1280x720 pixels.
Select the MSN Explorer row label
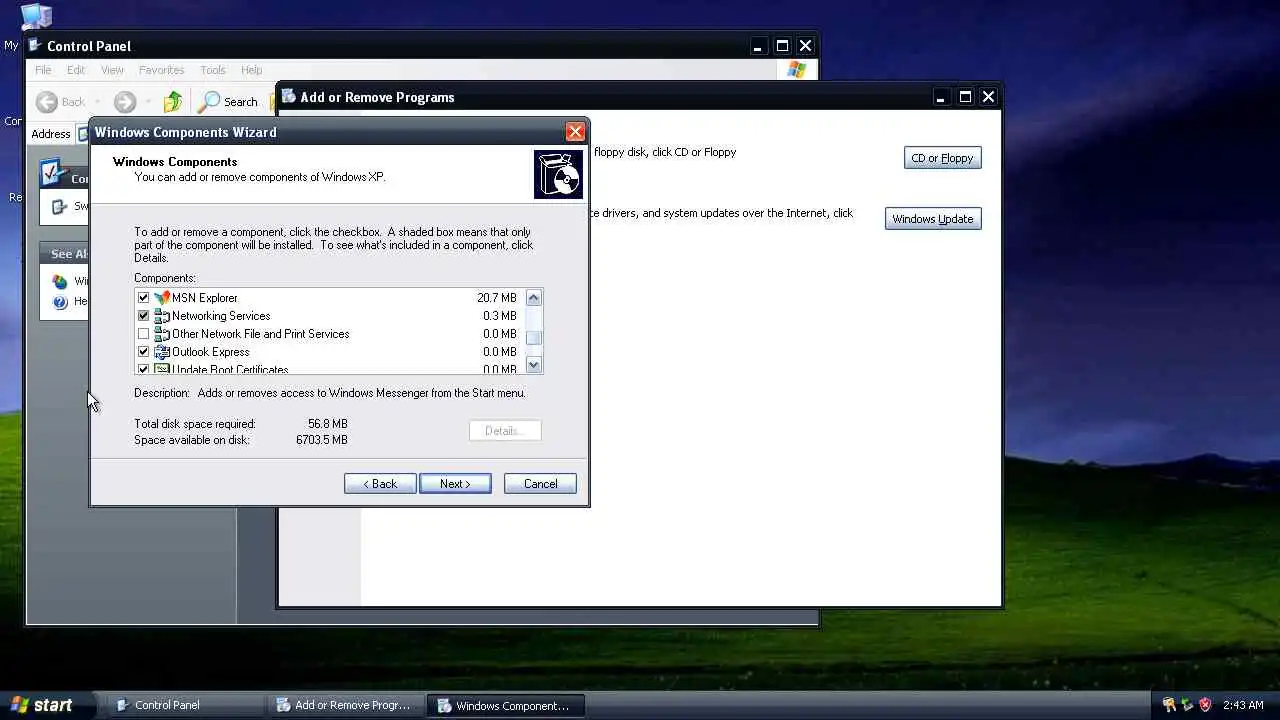click(x=205, y=298)
